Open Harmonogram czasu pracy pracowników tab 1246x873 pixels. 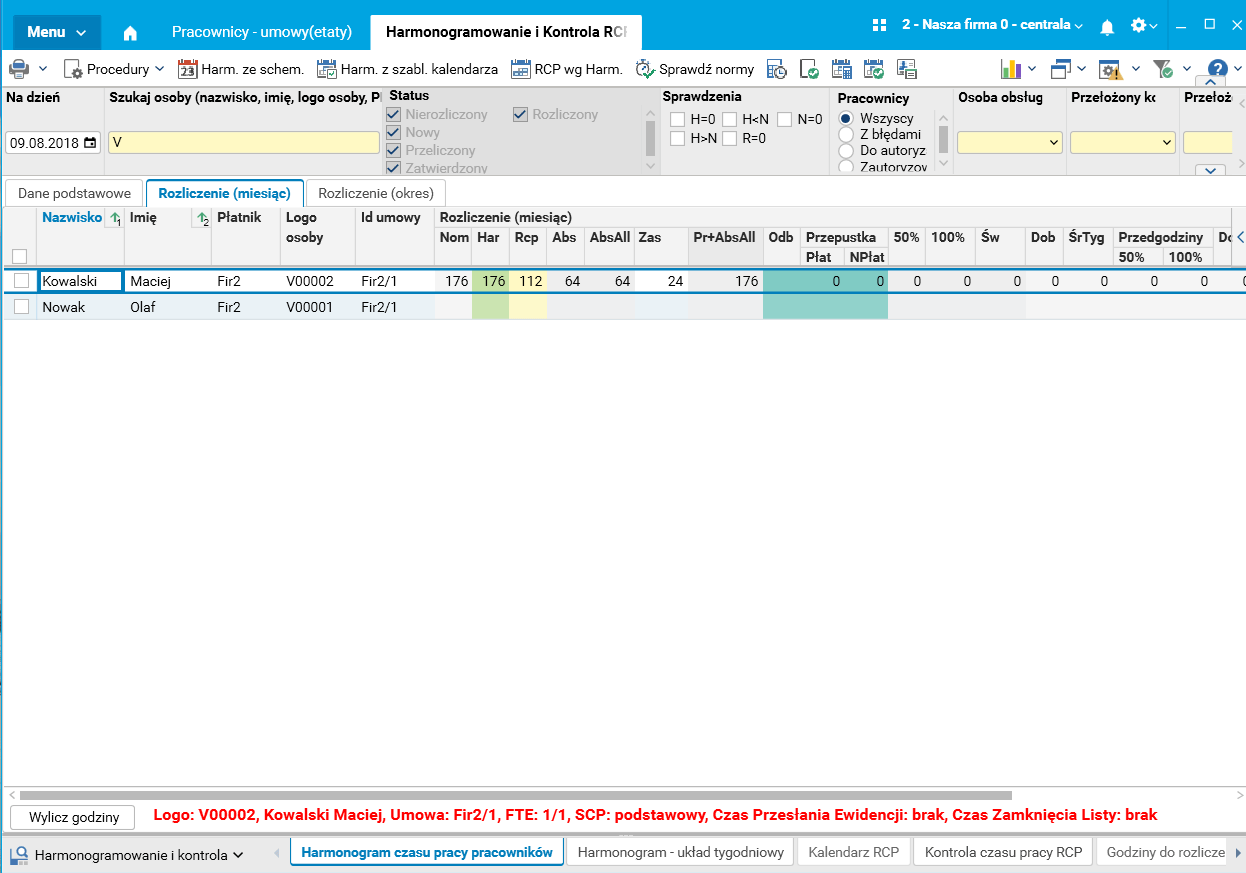(427, 853)
